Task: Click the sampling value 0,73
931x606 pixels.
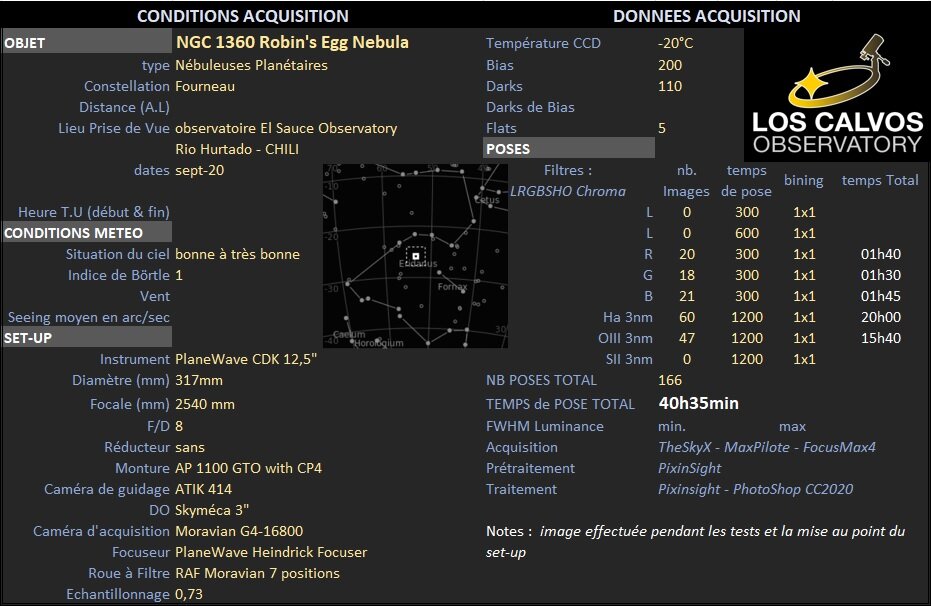Action: pyautogui.click(x=189, y=594)
